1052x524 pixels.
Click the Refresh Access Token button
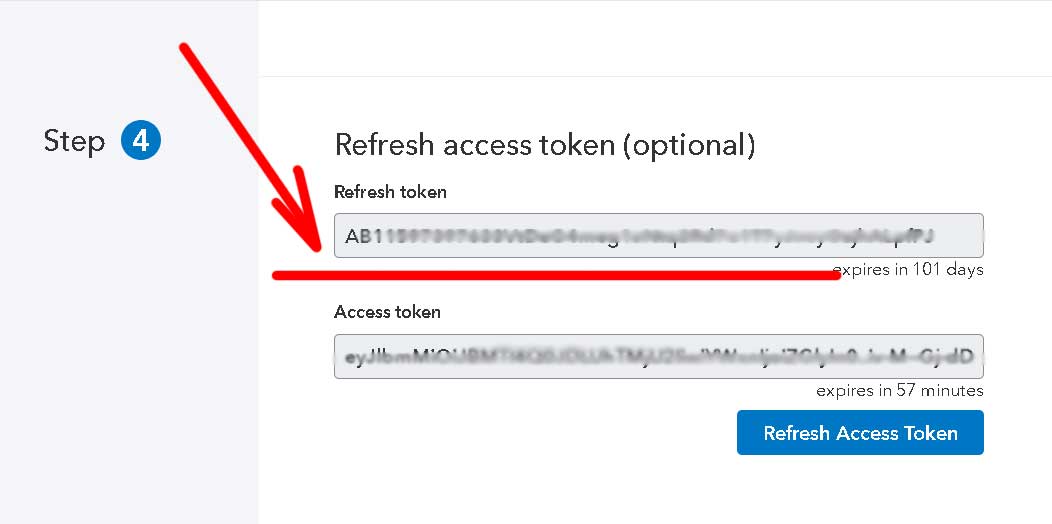(860, 433)
